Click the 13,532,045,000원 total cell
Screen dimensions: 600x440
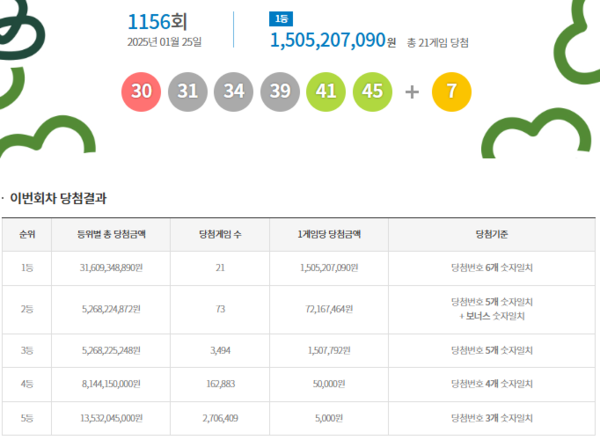pos(111,418)
